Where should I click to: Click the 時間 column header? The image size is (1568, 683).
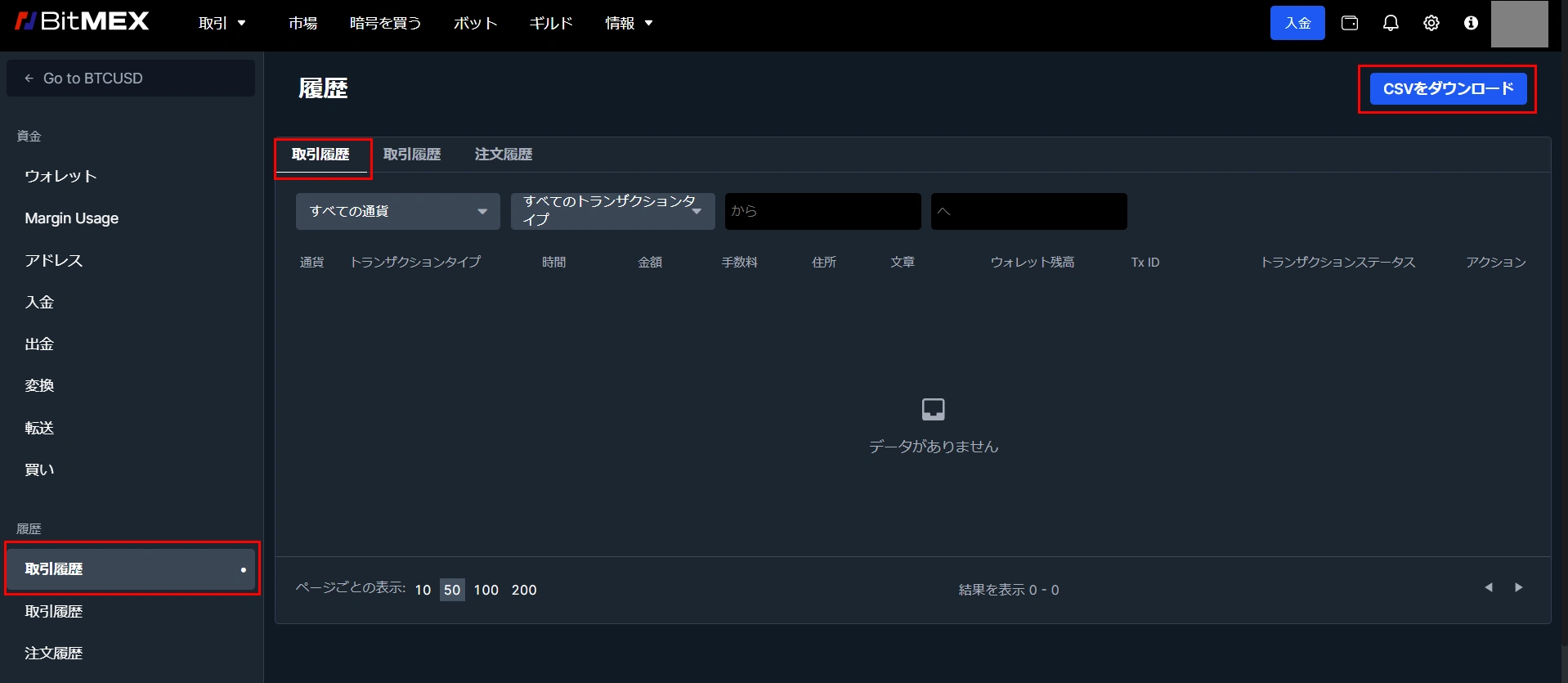553,262
